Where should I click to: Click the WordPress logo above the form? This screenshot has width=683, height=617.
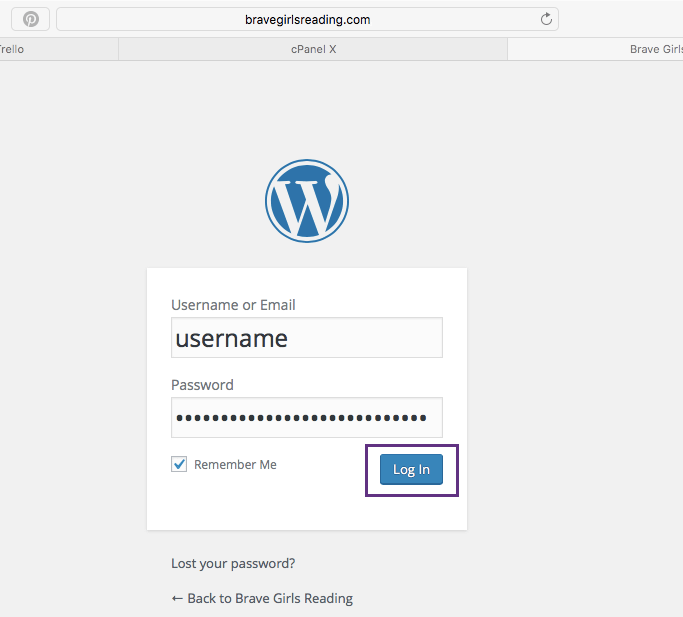coord(307,200)
